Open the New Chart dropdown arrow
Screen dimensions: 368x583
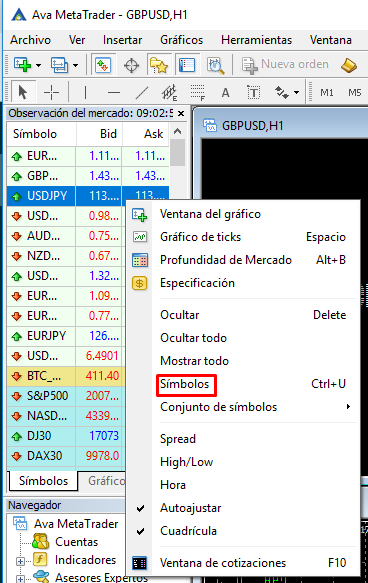click(38, 65)
